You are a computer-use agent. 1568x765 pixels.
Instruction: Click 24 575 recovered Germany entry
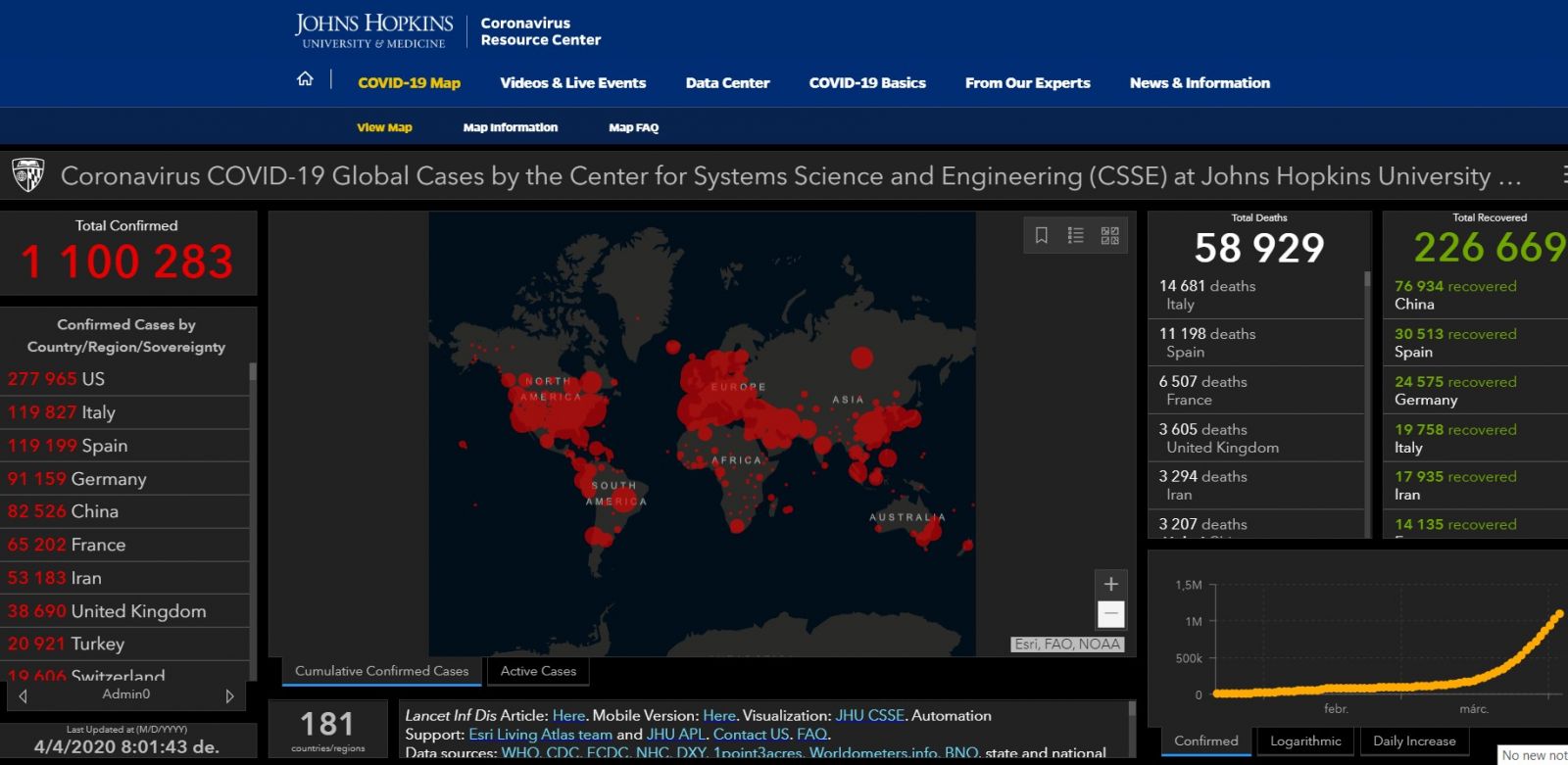(x=1477, y=391)
